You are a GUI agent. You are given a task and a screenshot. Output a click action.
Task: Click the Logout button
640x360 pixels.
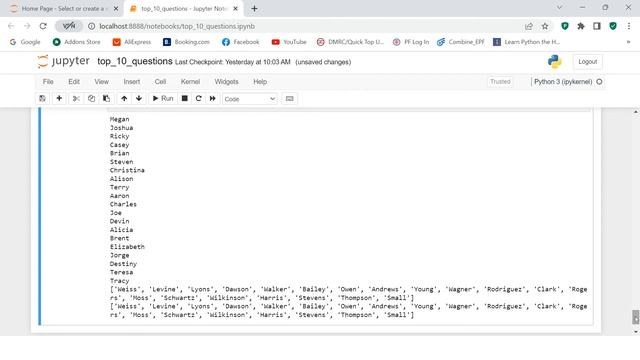click(x=588, y=62)
